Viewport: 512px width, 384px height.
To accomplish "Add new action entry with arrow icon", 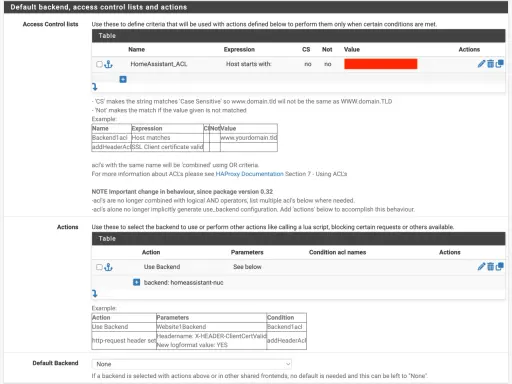I will tap(95, 294).
